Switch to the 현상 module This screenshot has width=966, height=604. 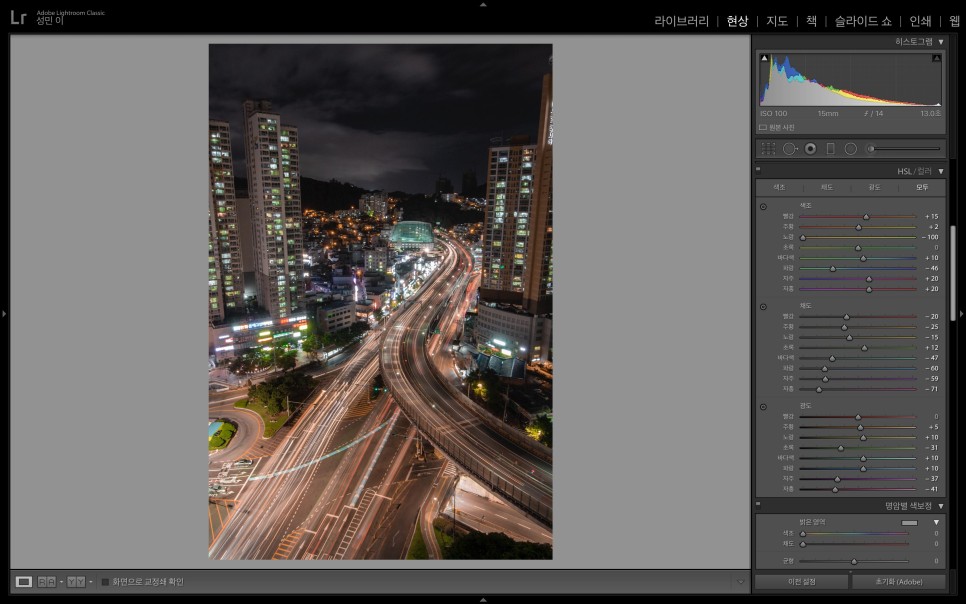737,21
